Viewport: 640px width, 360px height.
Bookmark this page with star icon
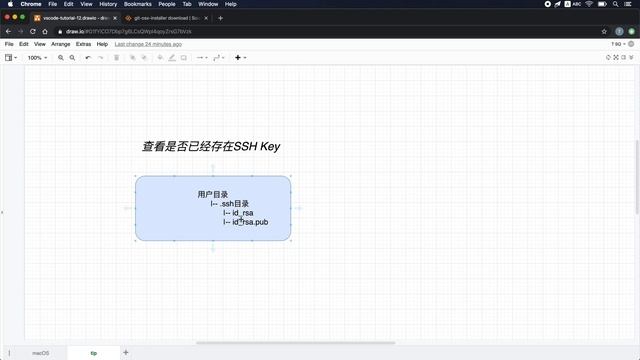tap(604, 31)
